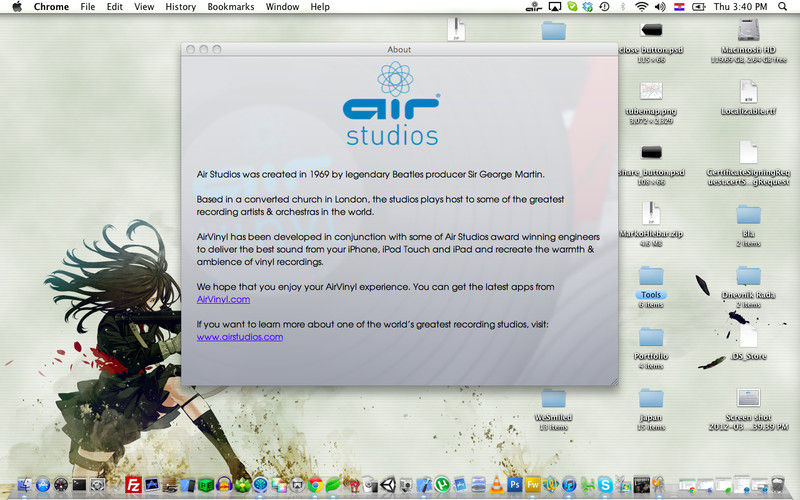Open Finder from the dock
Screen dimensions: 800x500
coord(24,485)
